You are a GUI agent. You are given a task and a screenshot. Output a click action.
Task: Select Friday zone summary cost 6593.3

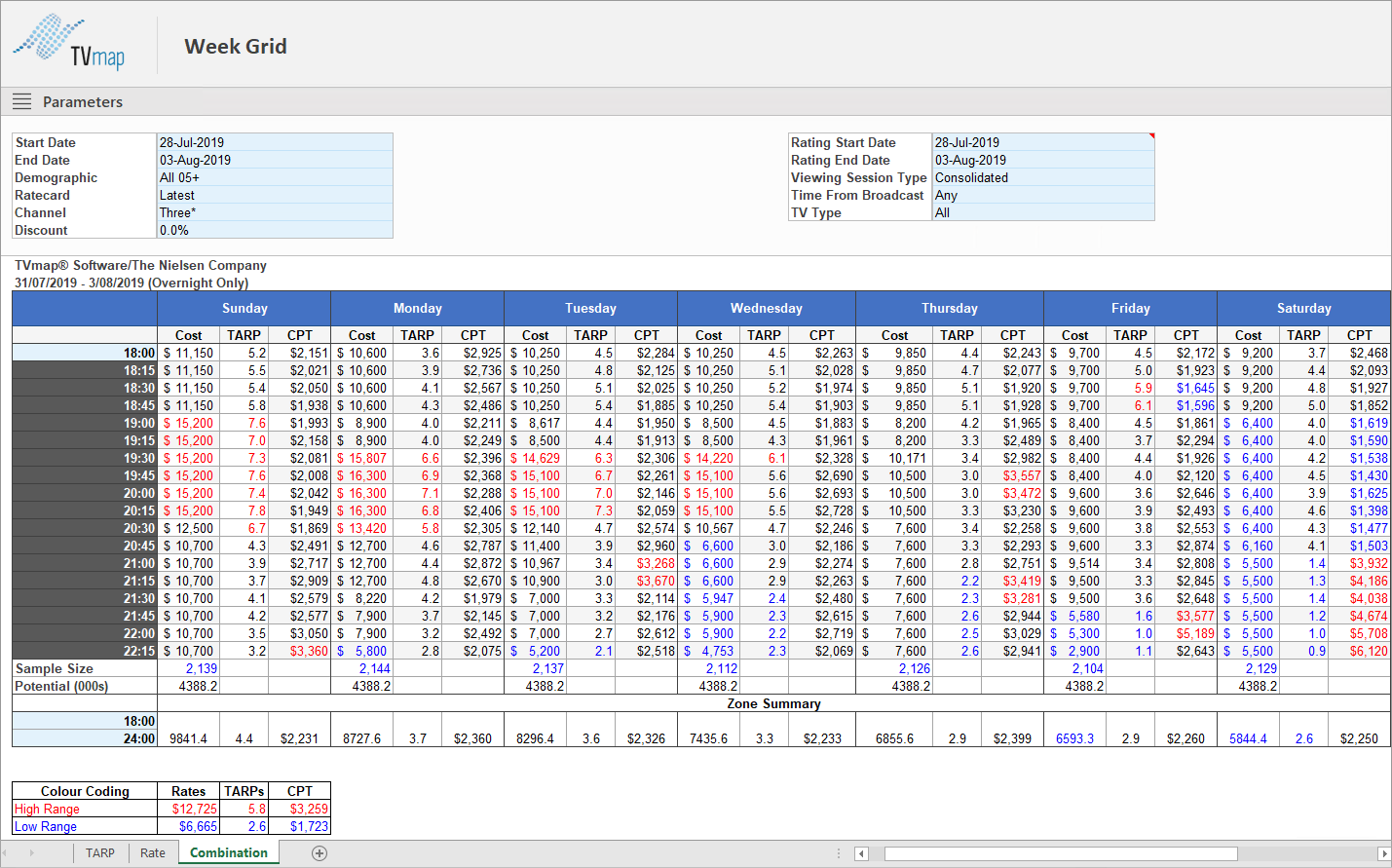pos(1075,738)
